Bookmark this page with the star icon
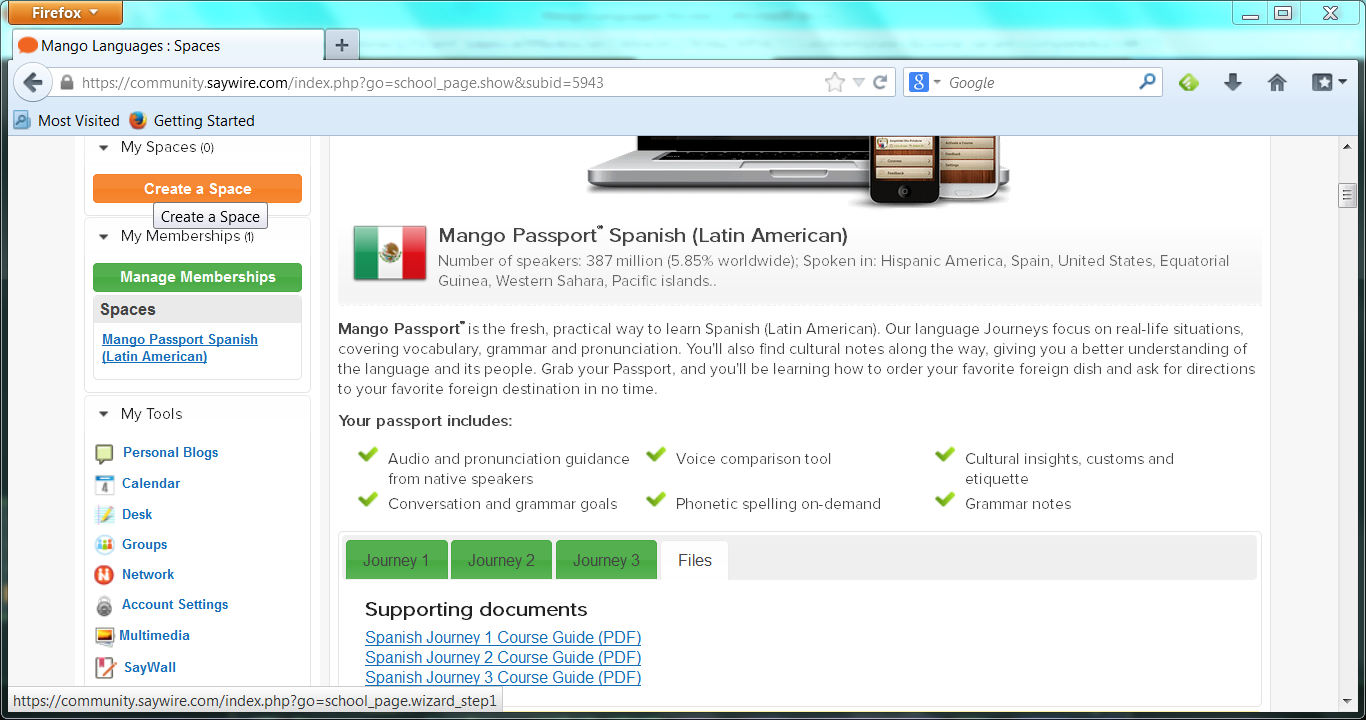 pos(835,82)
